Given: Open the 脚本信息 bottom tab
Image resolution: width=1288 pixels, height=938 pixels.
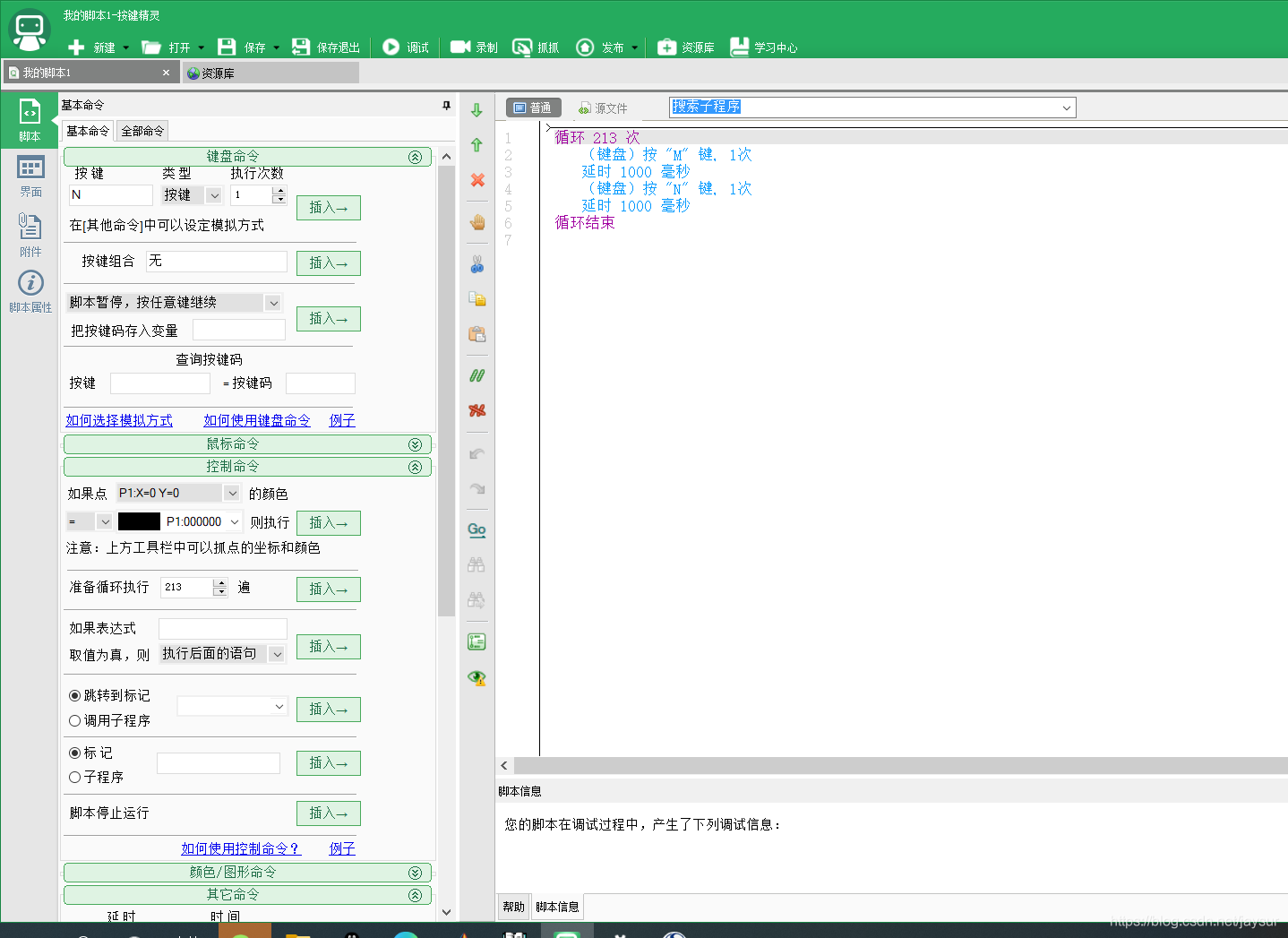Looking at the screenshot, I should coord(557,907).
